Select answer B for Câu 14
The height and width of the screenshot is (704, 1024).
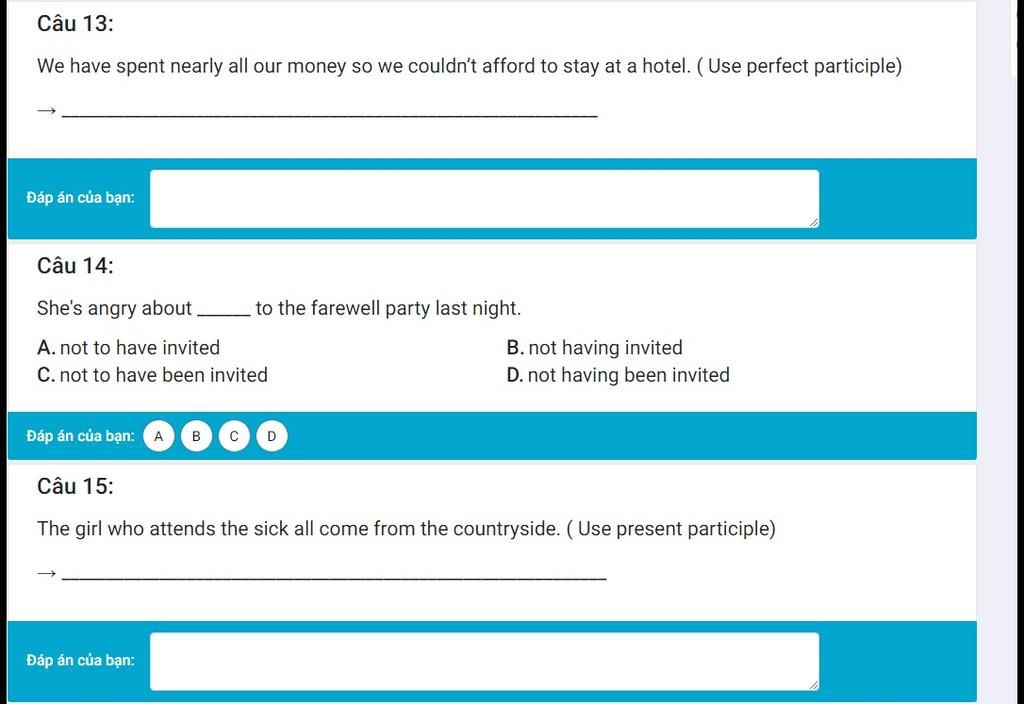[196, 436]
